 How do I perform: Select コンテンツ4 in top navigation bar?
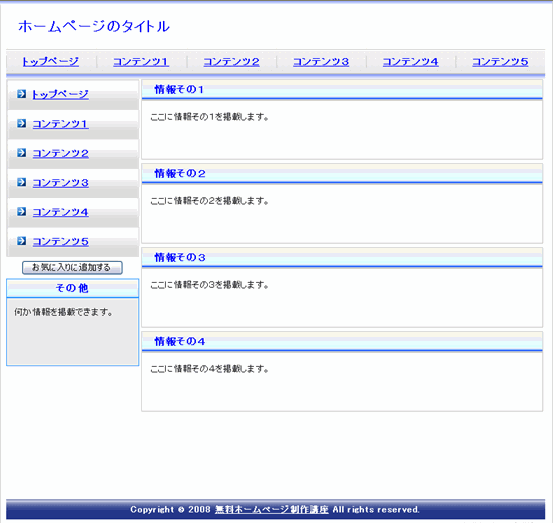(x=411, y=62)
